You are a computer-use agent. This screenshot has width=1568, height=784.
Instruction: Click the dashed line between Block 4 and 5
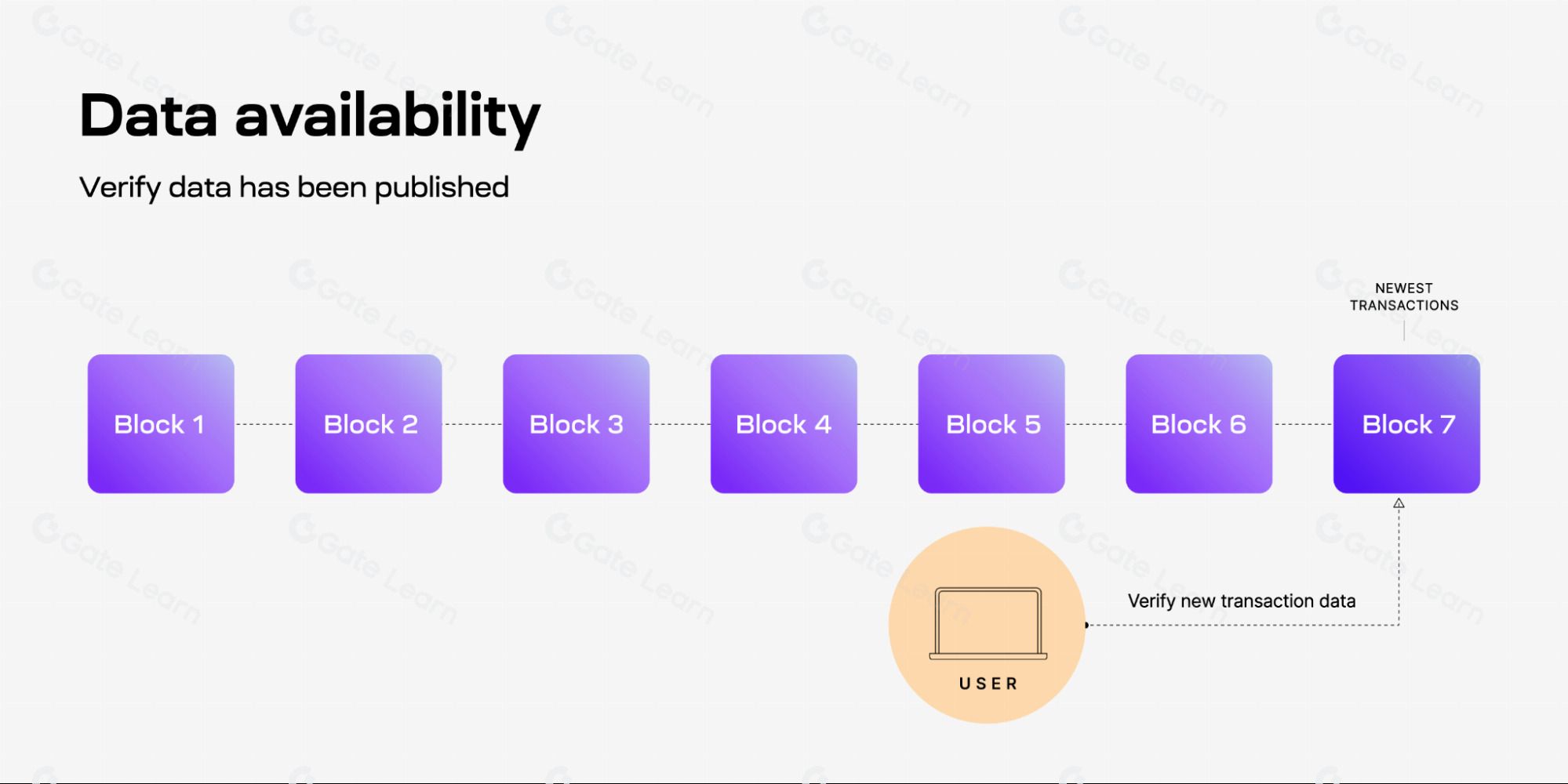point(888,424)
